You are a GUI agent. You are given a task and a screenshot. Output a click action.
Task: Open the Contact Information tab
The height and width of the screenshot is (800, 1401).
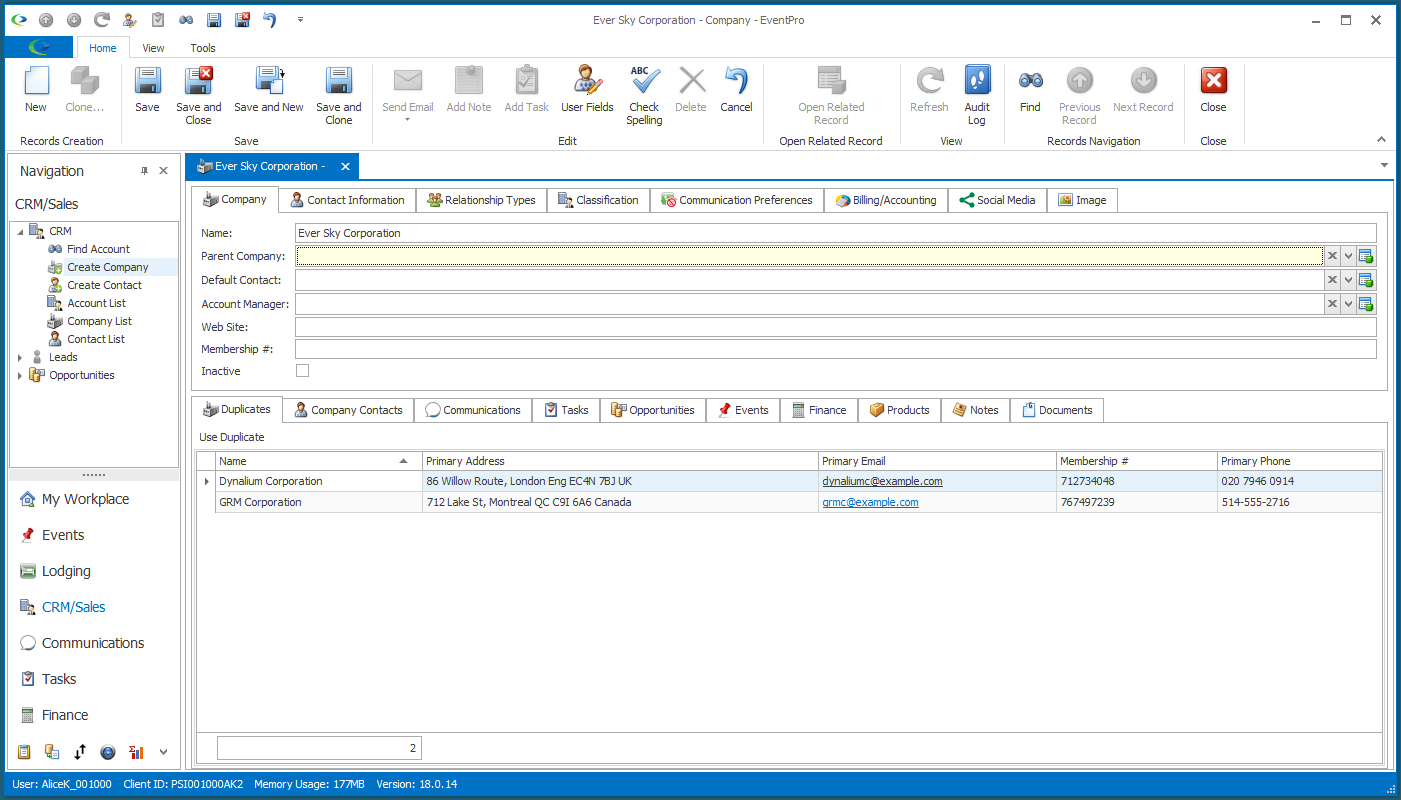(x=347, y=200)
